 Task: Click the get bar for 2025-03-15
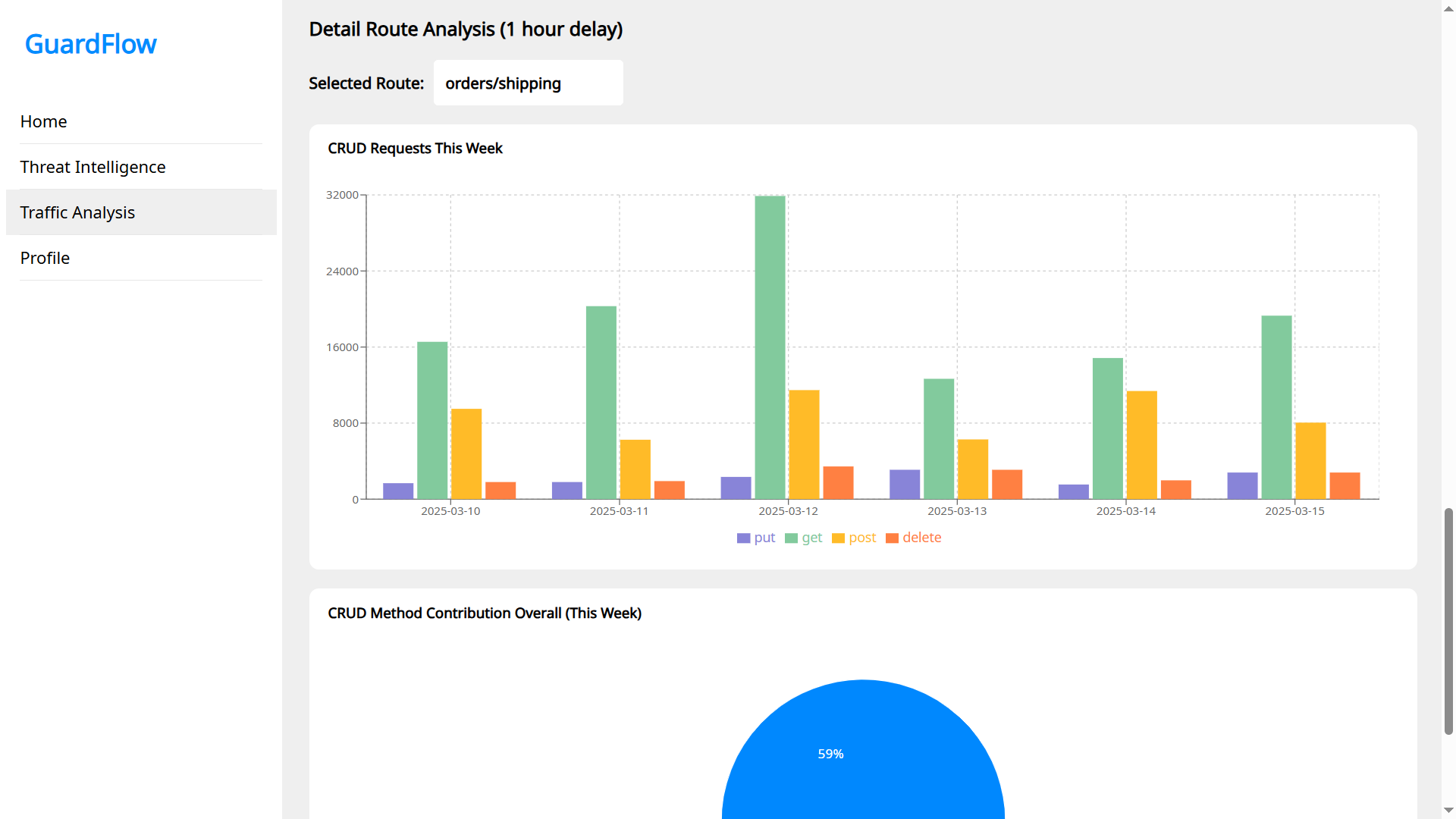[1276, 407]
